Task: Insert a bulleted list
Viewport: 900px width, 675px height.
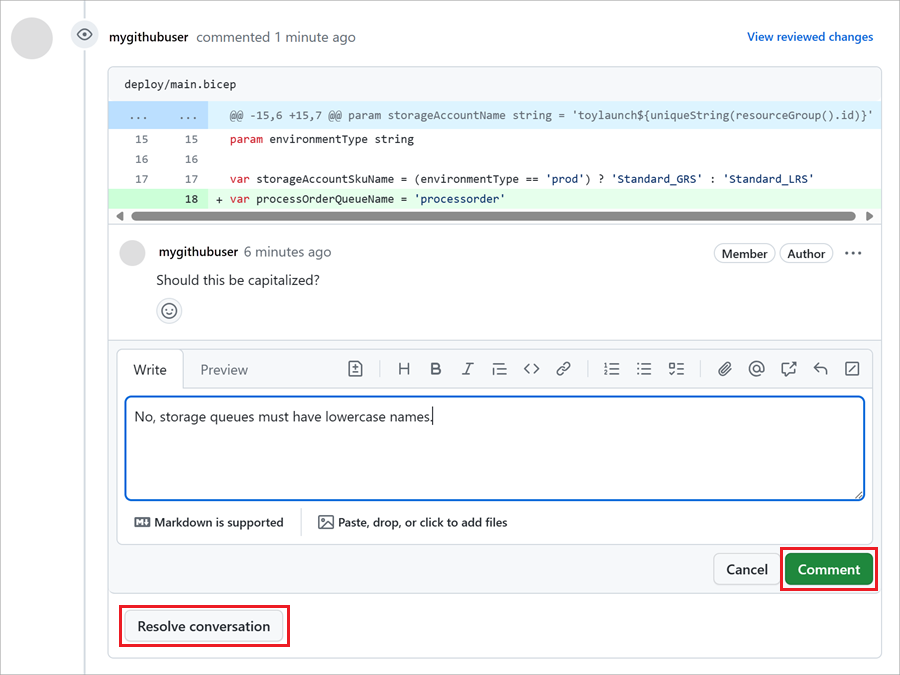Action: (x=644, y=368)
